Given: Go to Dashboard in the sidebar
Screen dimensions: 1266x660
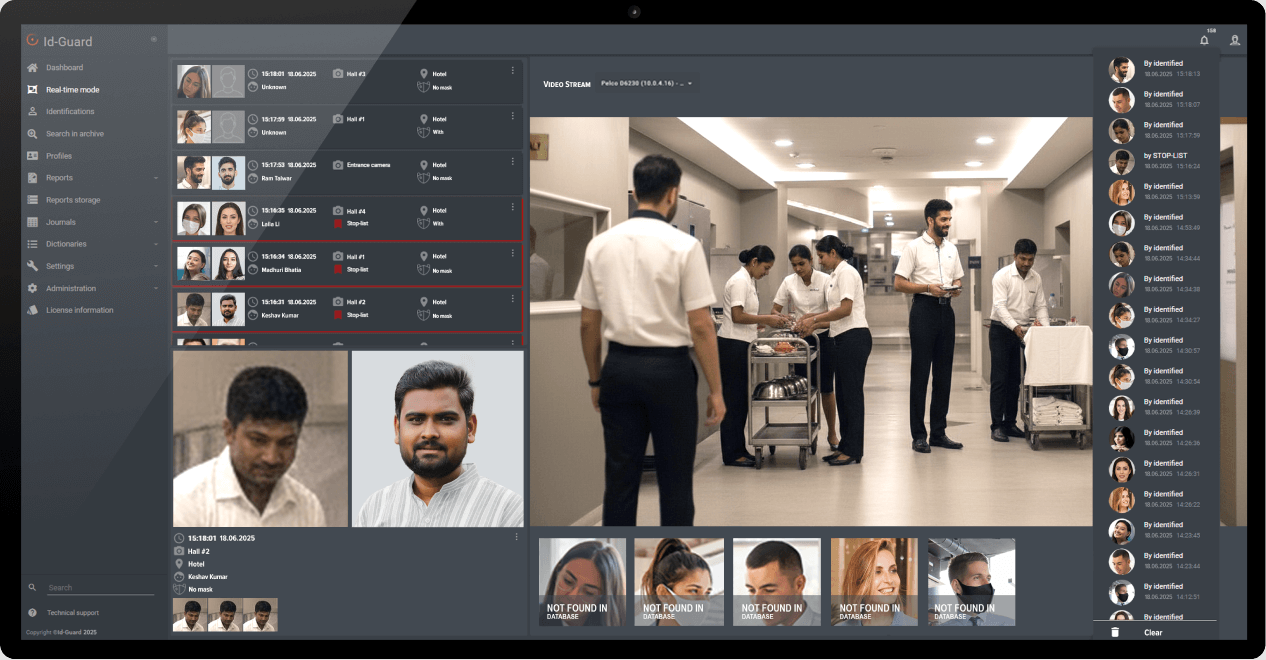Looking at the screenshot, I should tap(64, 68).
